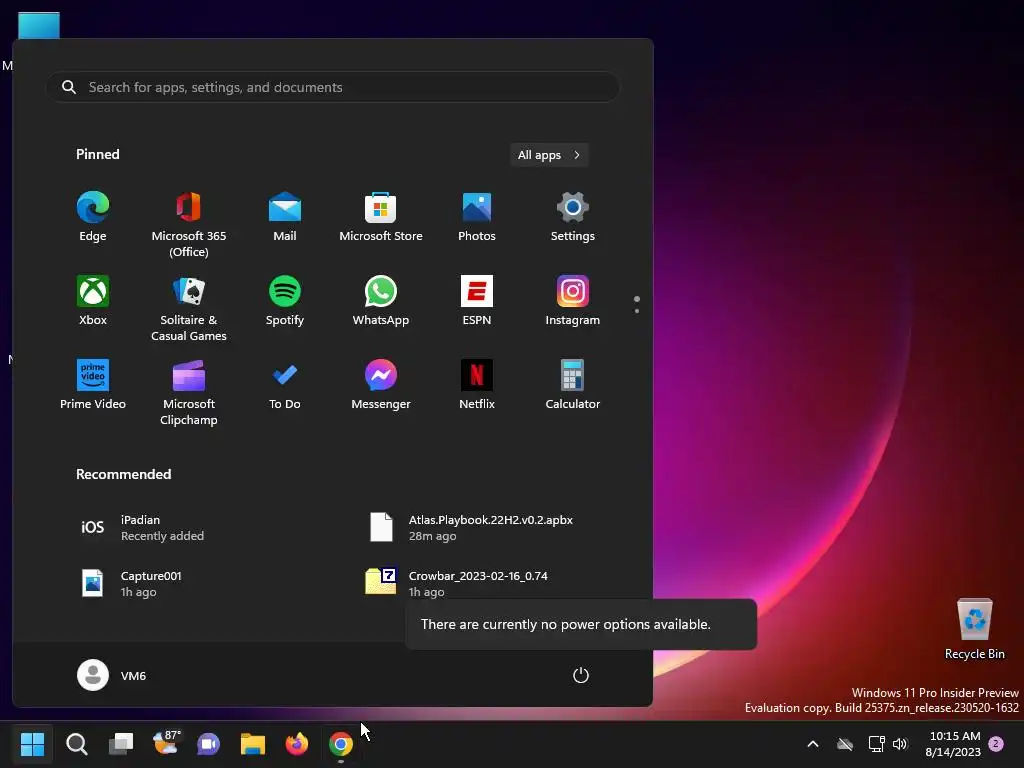Viewport: 1024px width, 768px height.
Task: Launch Spotify from pinned apps
Action: [x=285, y=301]
